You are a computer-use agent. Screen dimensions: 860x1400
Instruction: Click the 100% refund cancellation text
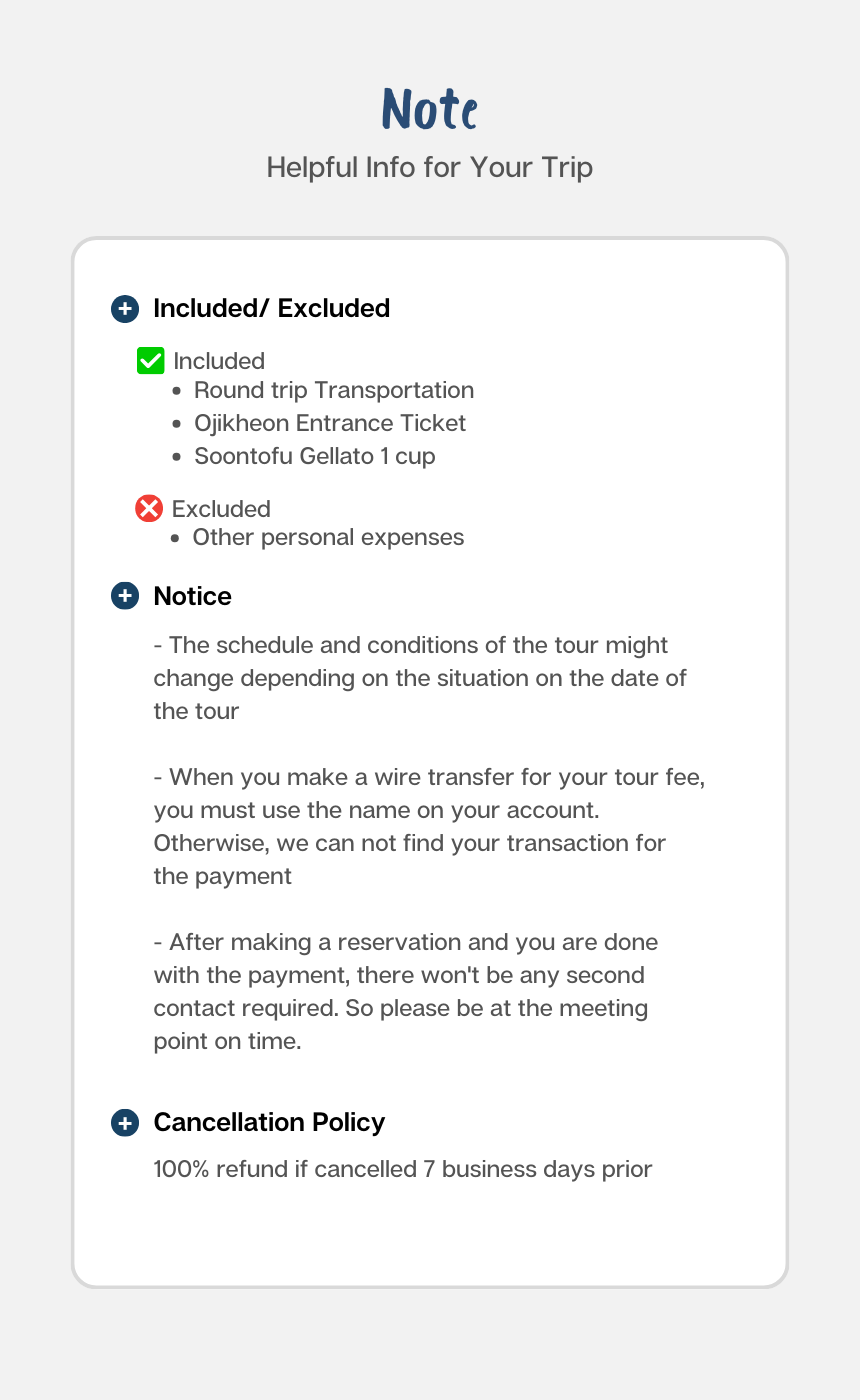[x=403, y=1168]
